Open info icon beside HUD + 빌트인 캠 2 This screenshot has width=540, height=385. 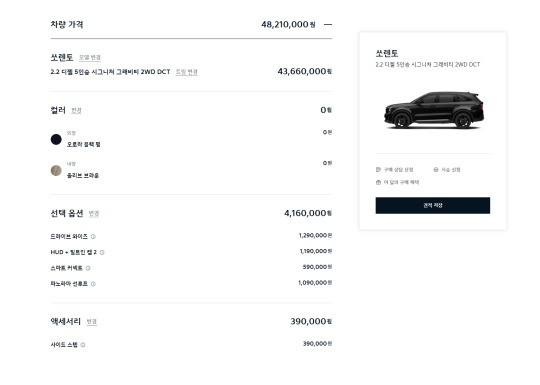coord(102,252)
